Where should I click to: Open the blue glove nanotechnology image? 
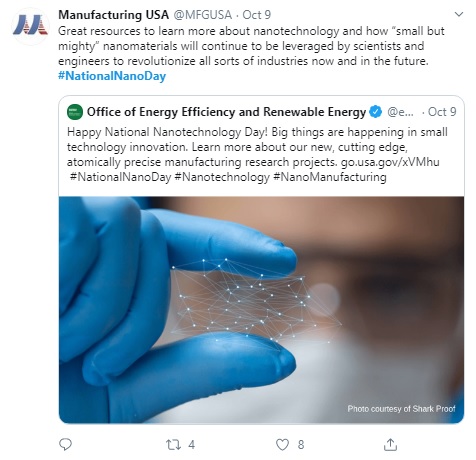261,310
